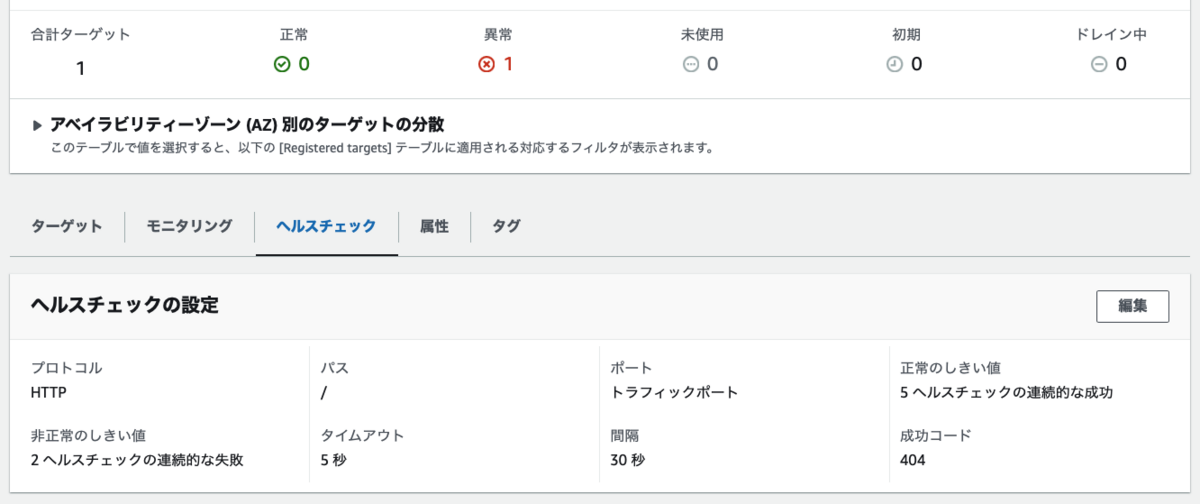Click the healthy target count 0

click(304, 64)
